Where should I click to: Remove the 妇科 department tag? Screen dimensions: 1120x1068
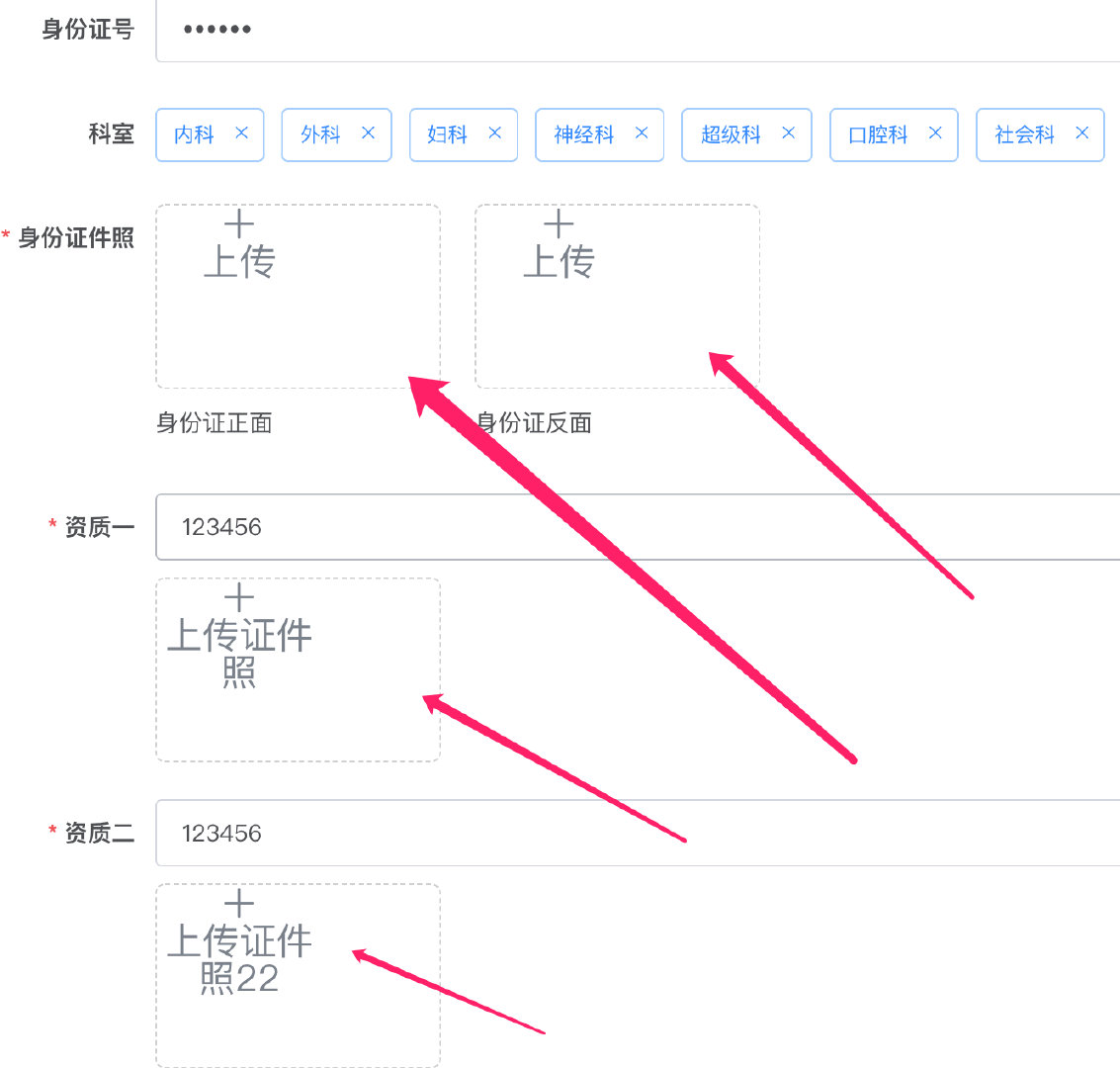pyautogui.click(x=493, y=134)
